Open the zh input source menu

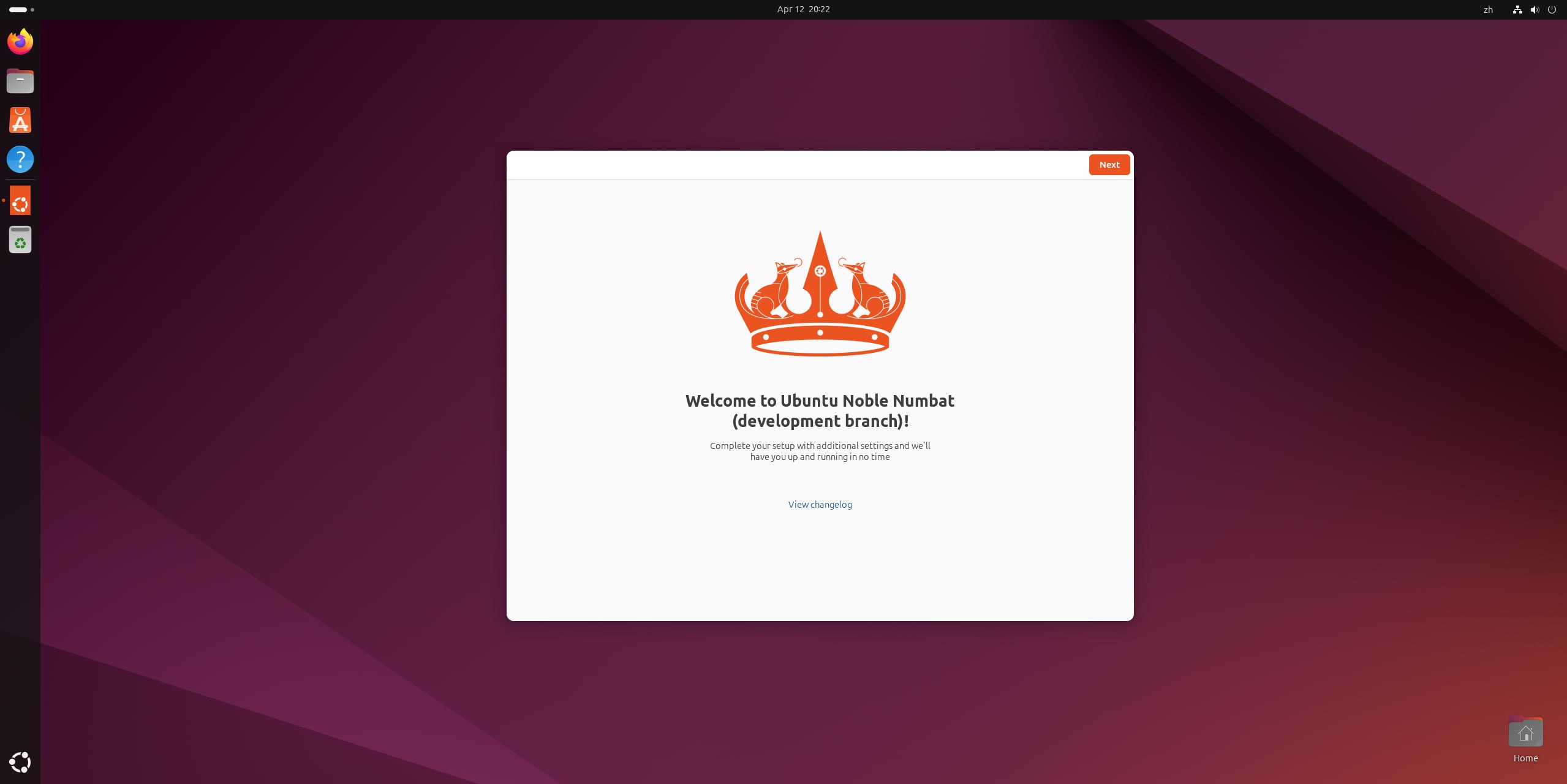point(1487,10)
